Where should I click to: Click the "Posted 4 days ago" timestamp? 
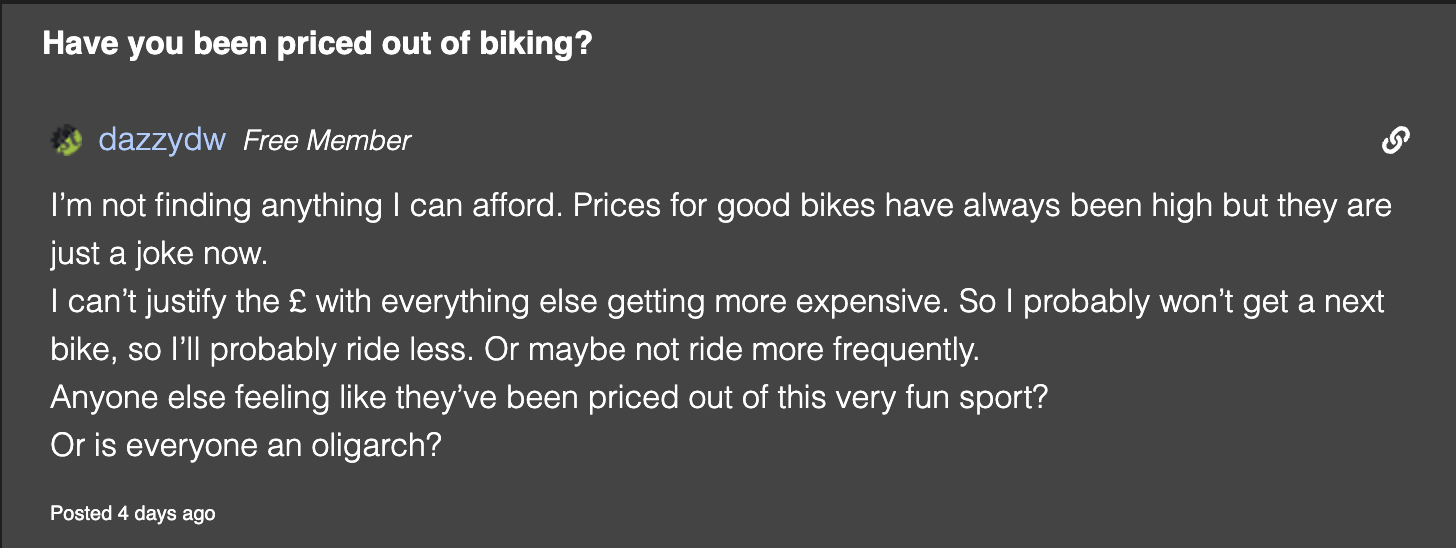133,514
